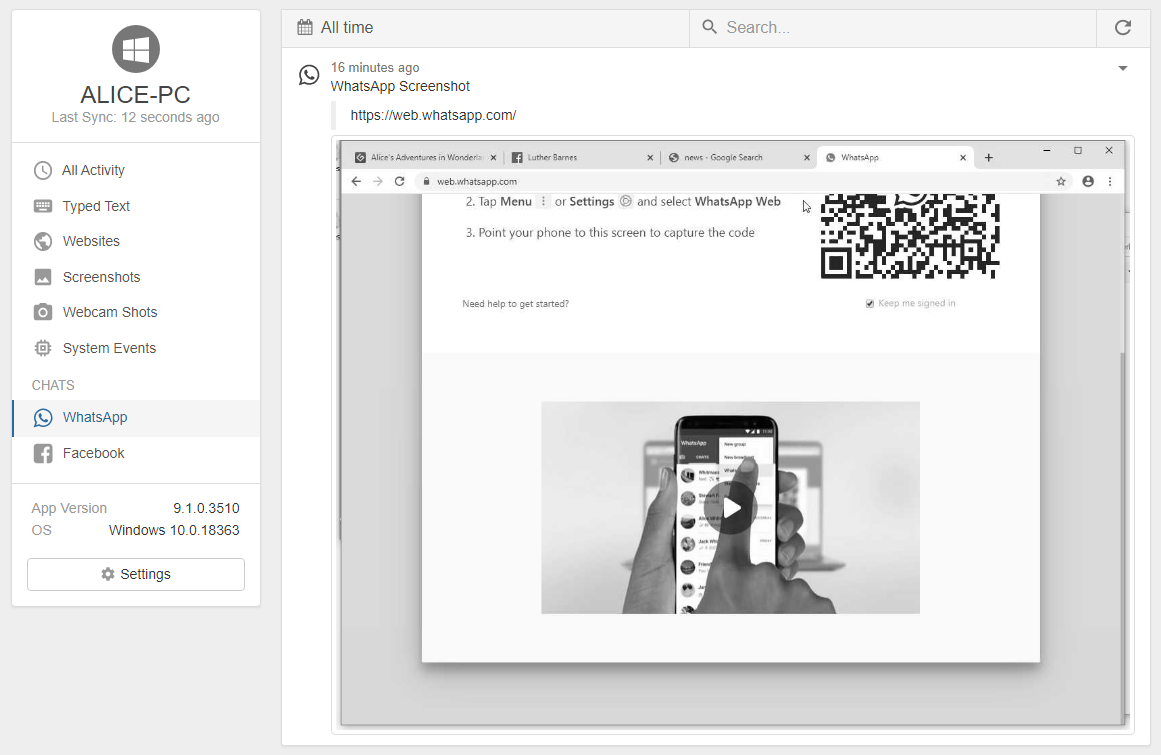Click the magnifier icon in the search box
Image resolution: width=1161 pixels, height=755 pixels.
point(709,27)
